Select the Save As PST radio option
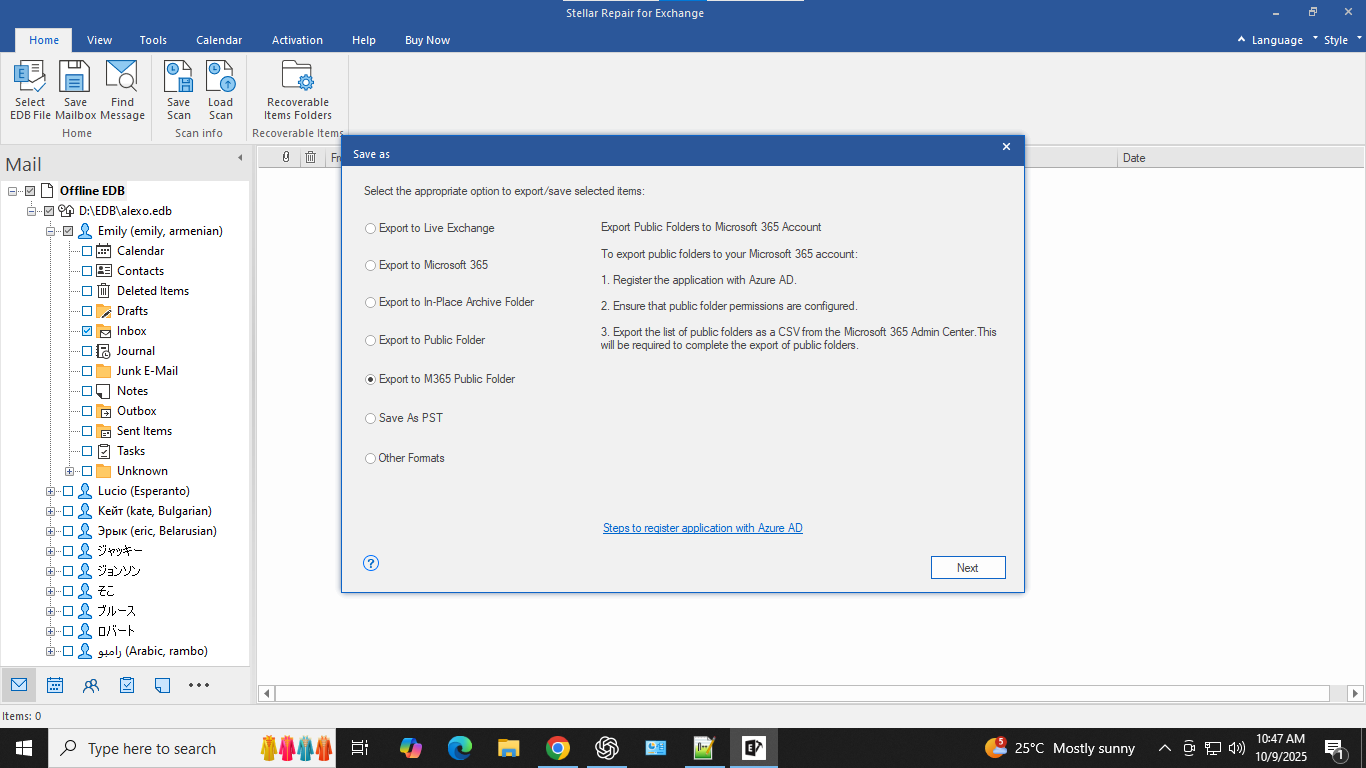Image resolution: width=1366 pixels, height=768 pixels. click(371, 418)
